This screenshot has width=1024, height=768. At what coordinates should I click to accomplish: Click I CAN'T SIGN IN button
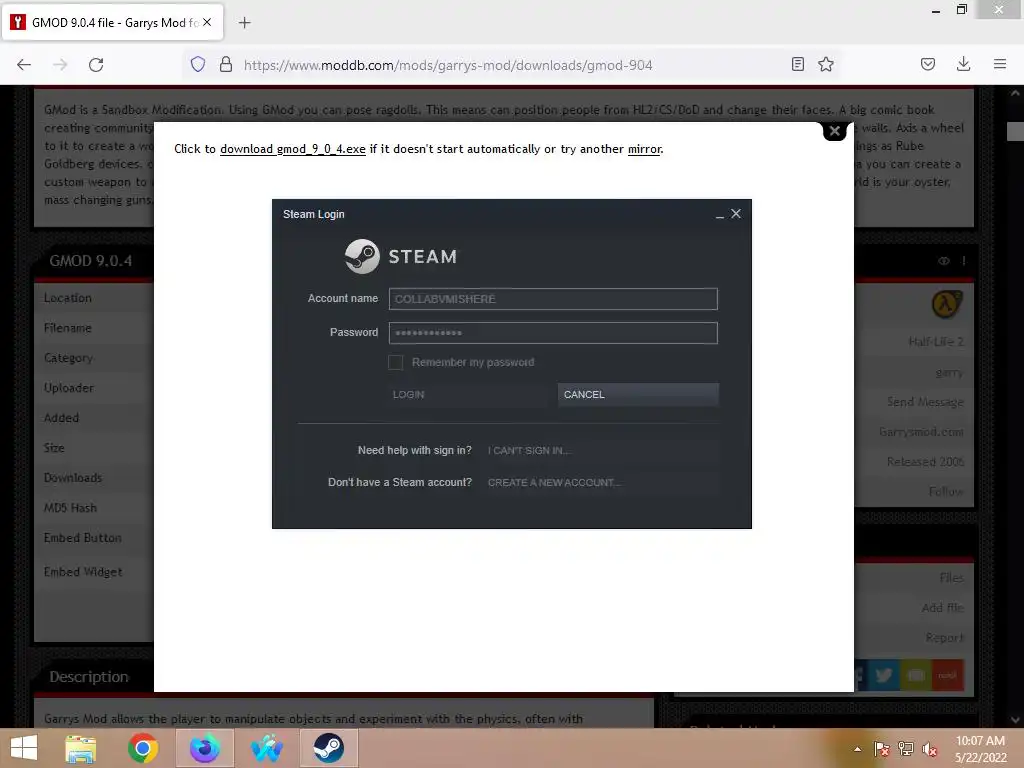(601, 451)
